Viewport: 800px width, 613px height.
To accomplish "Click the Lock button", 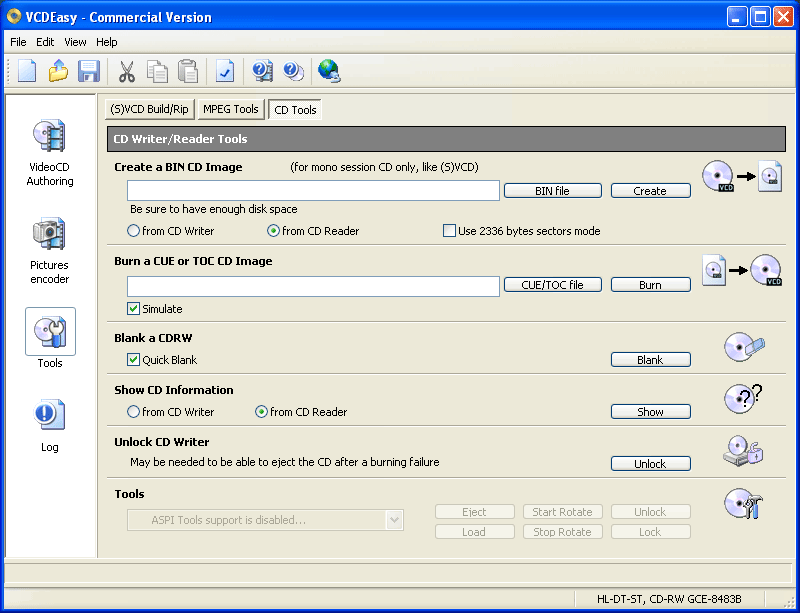I will [x=651, y=532].
